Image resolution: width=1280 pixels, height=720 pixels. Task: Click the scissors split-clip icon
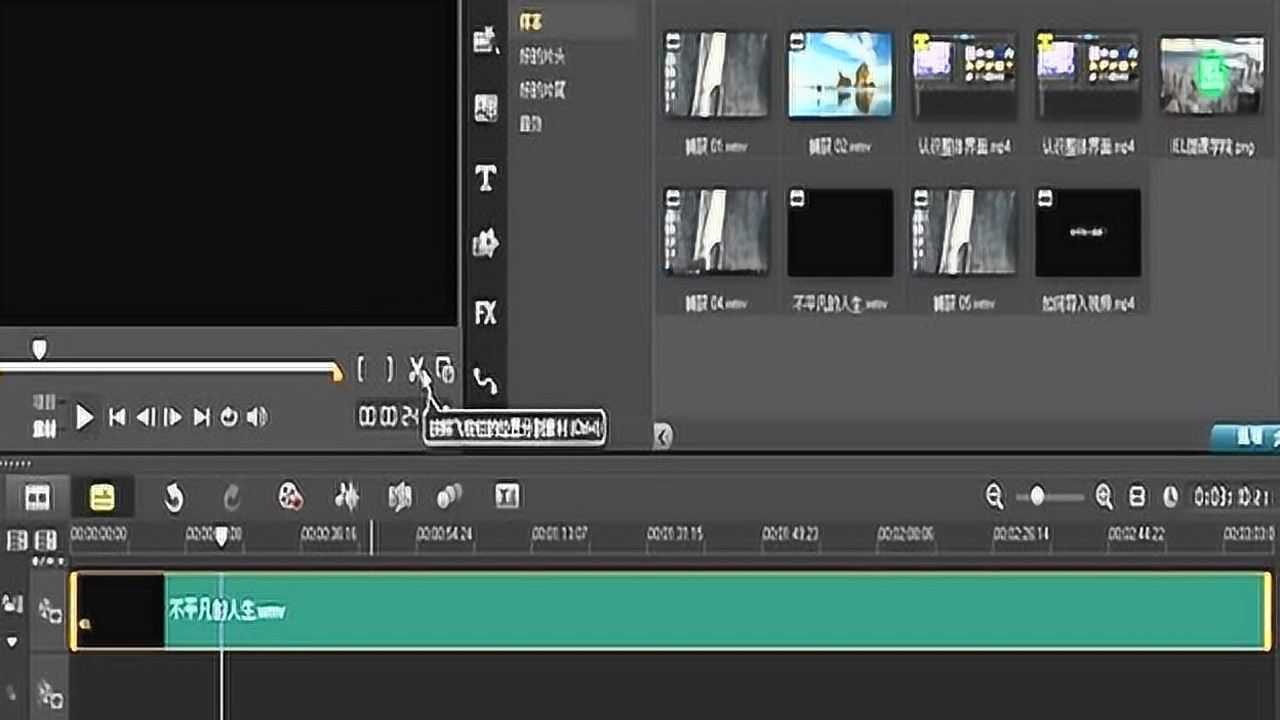(x=417, y=370)
